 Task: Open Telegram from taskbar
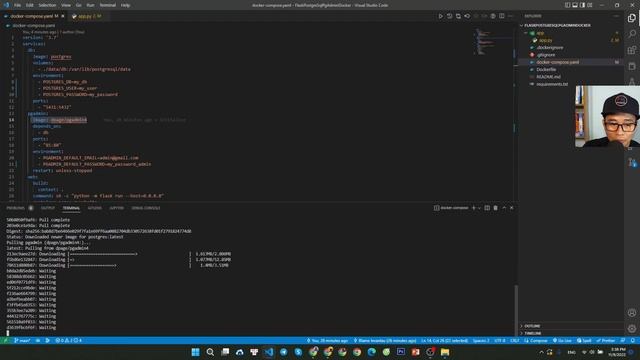[284, 352]
